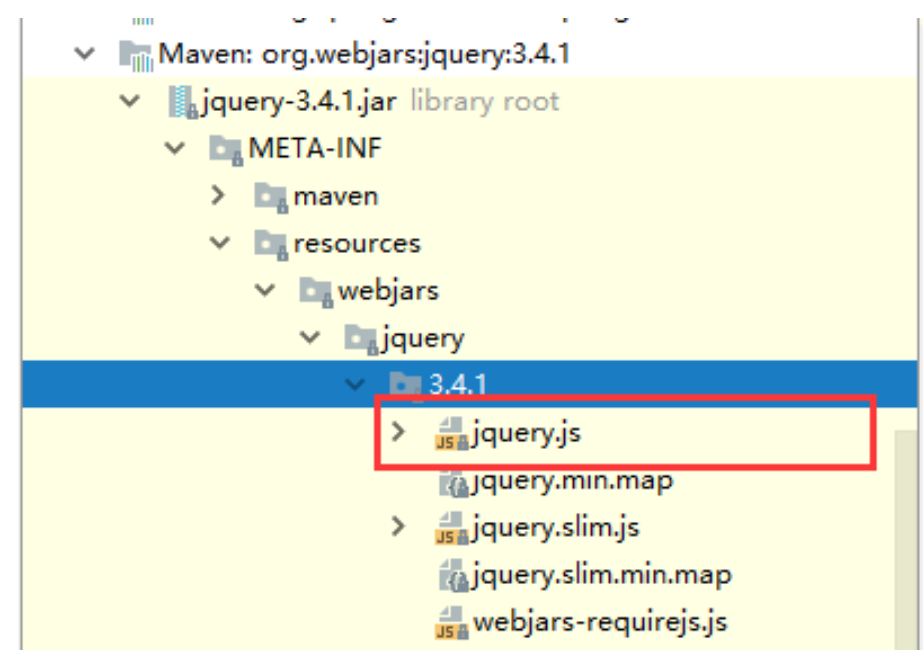923x650 pixels.
Task: Click the Maven library icon for org.webjars:jquery:3.4.1
Action: (136, 54)
